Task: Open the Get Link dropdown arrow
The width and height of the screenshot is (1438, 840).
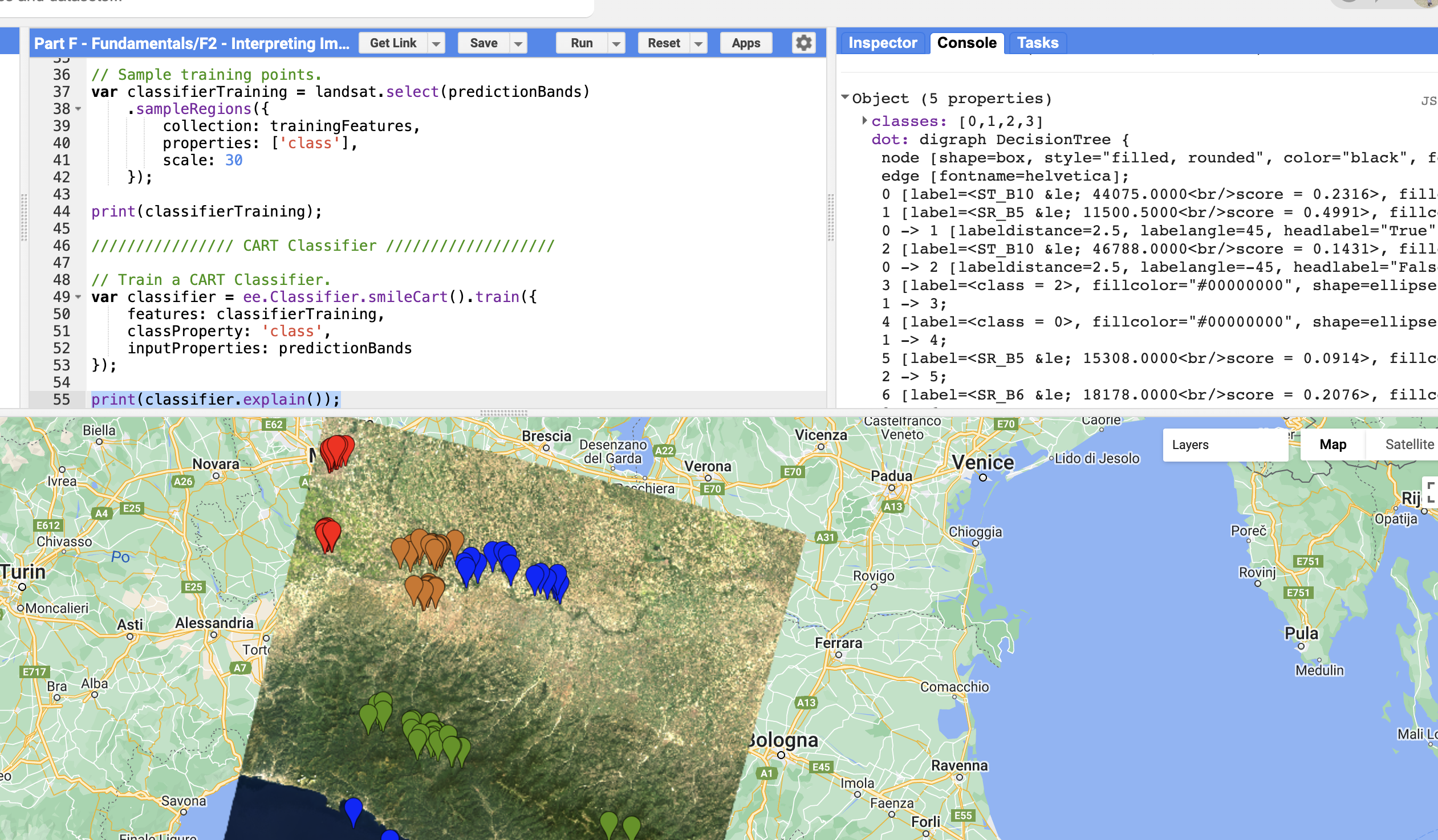Action: 436,43
